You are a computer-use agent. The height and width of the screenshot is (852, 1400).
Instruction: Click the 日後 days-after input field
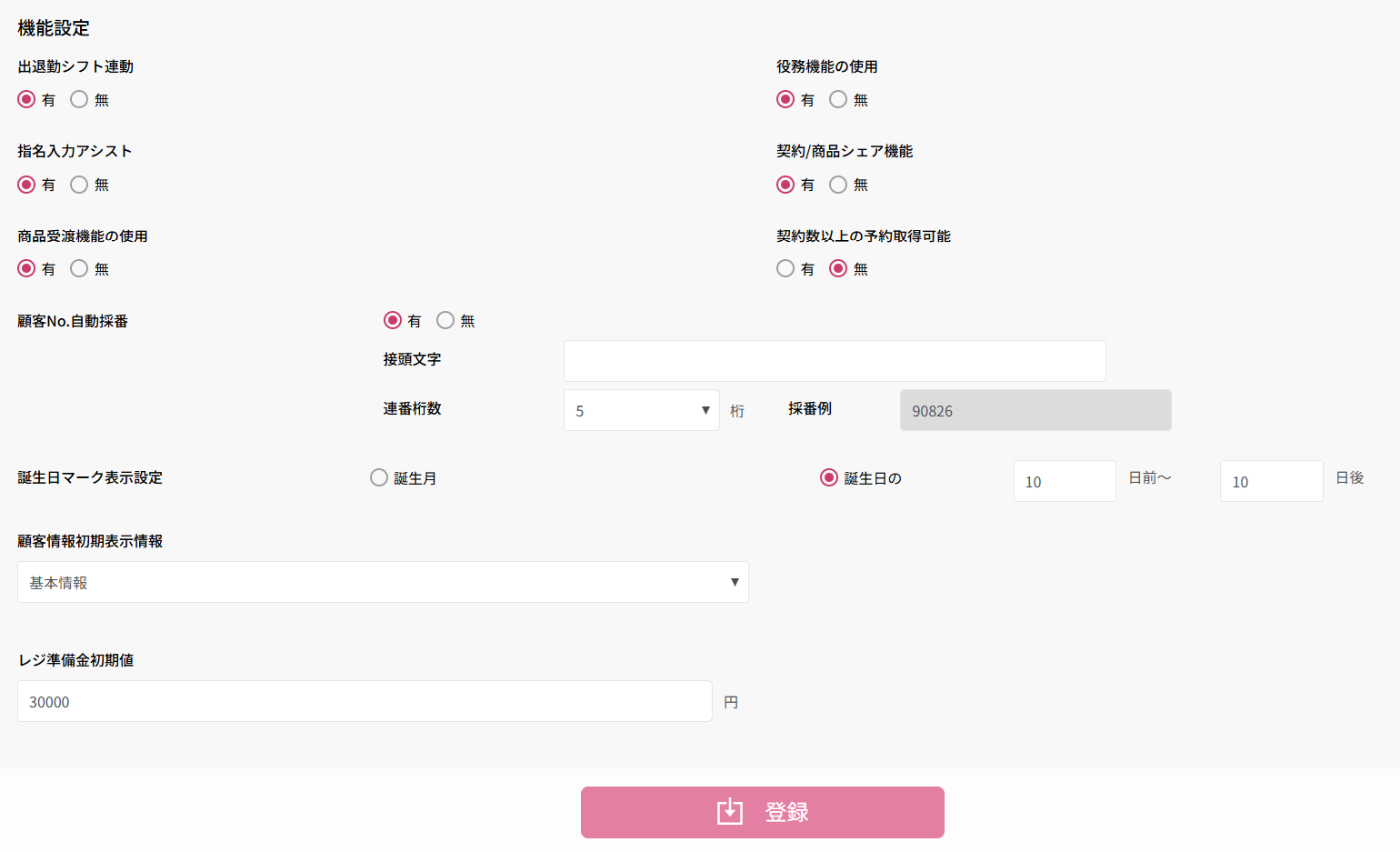[1270, 481]
